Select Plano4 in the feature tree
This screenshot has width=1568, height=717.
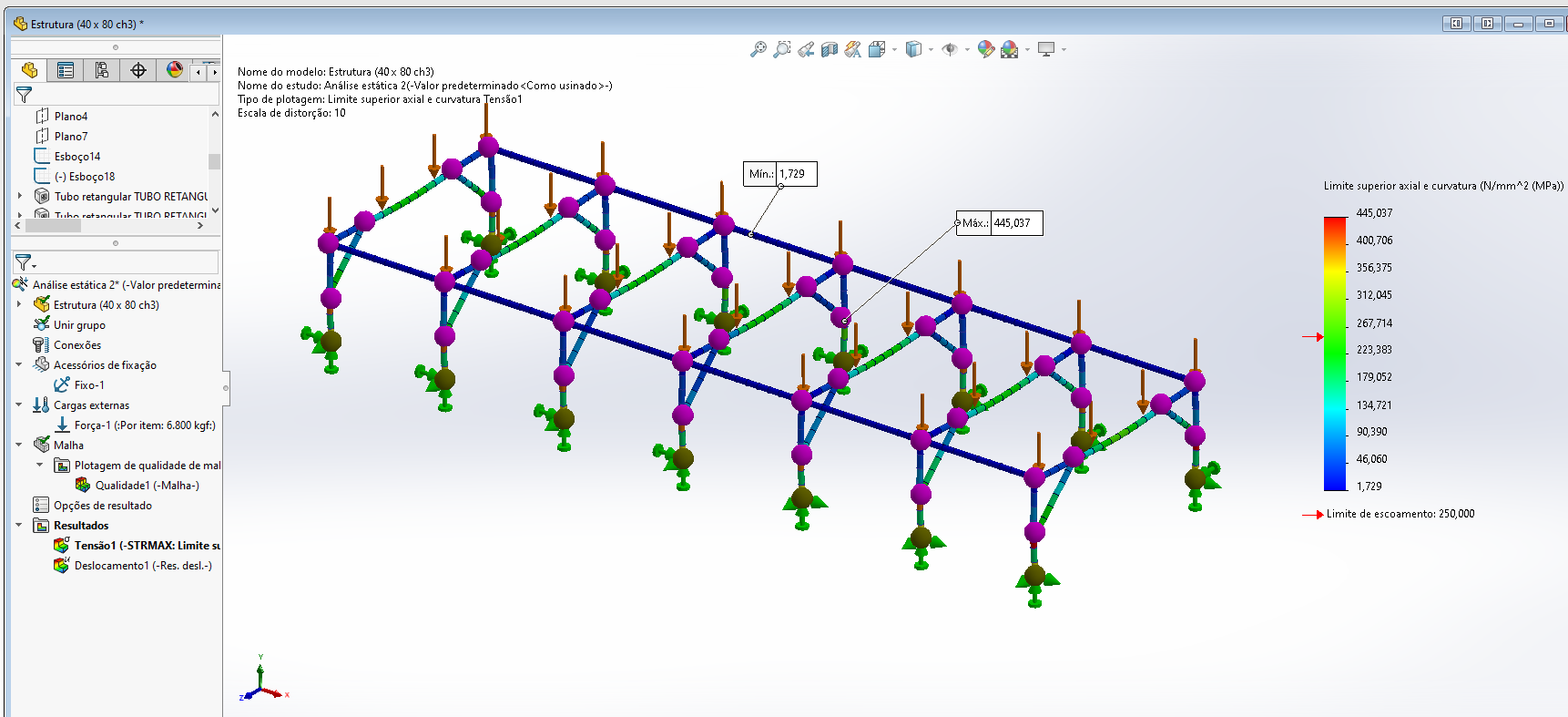(x=71, y=117)
